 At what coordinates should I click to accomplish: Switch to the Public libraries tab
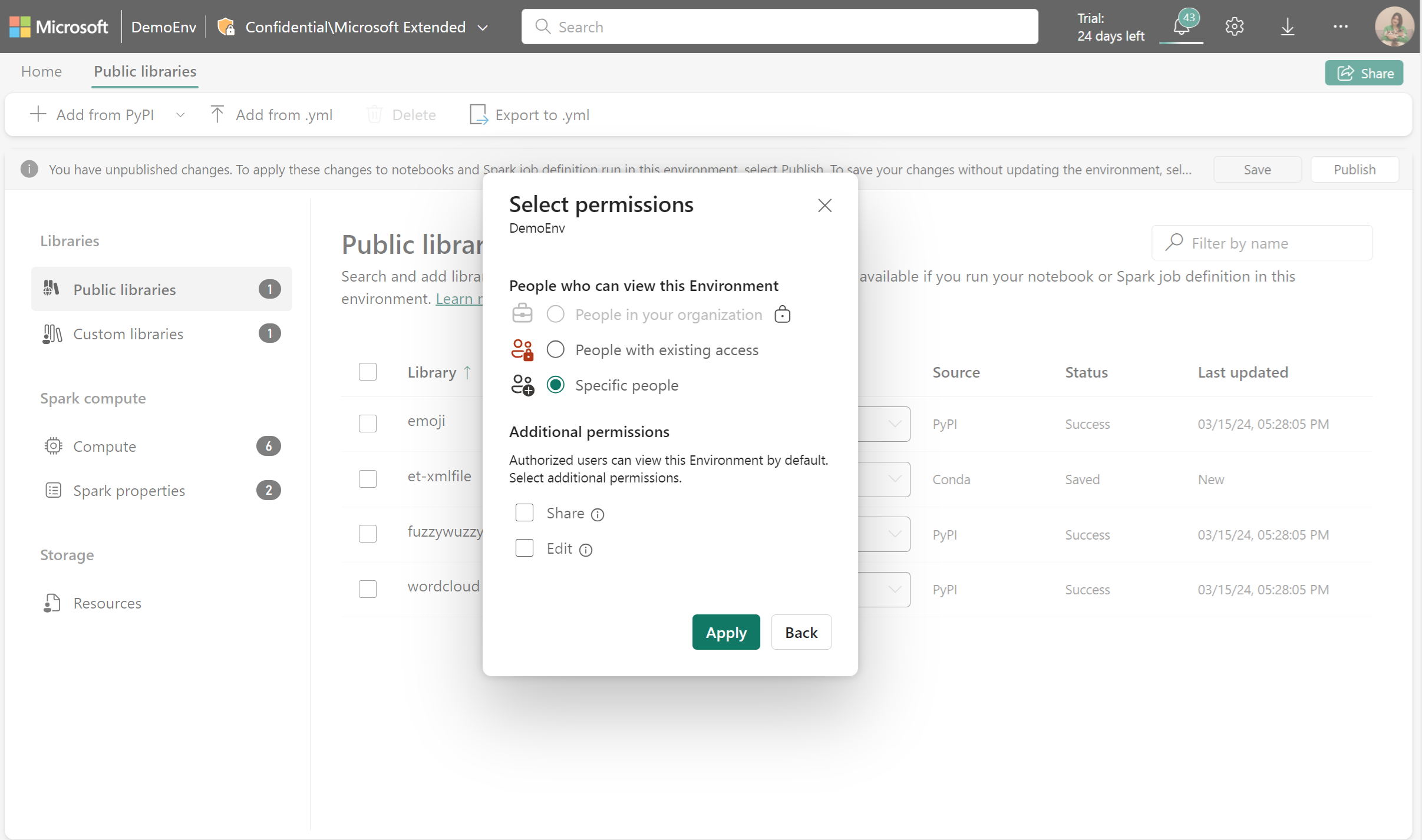click(144, 71)
